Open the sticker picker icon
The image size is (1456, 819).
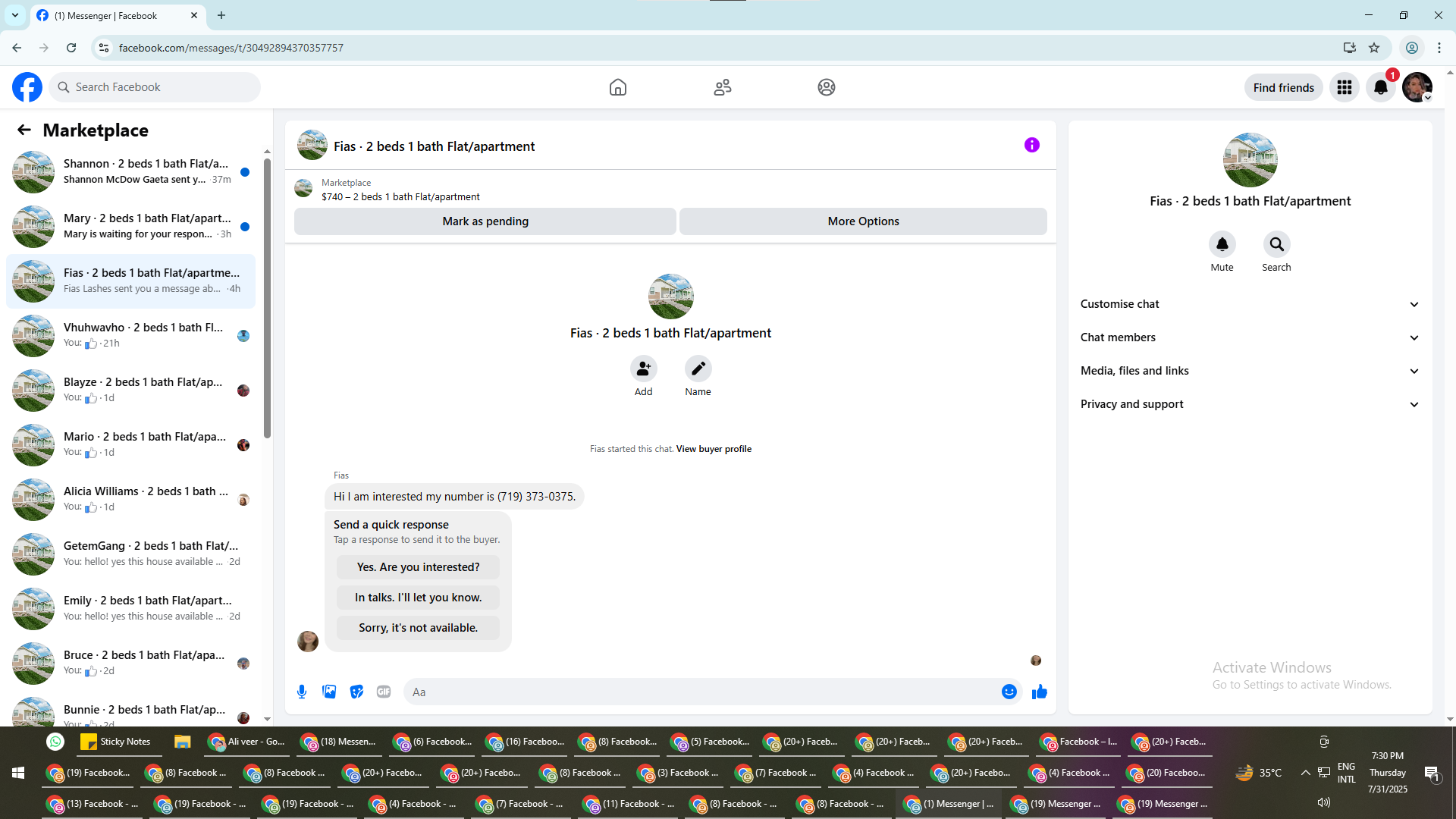pyautogui.click(x=356, y=692)
